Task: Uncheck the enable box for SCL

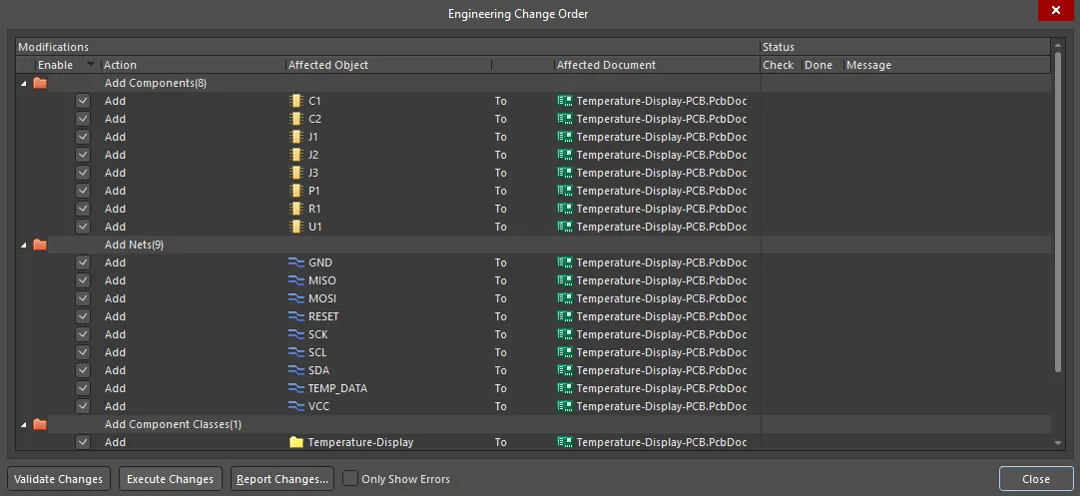Action: (x=83, y=352)
